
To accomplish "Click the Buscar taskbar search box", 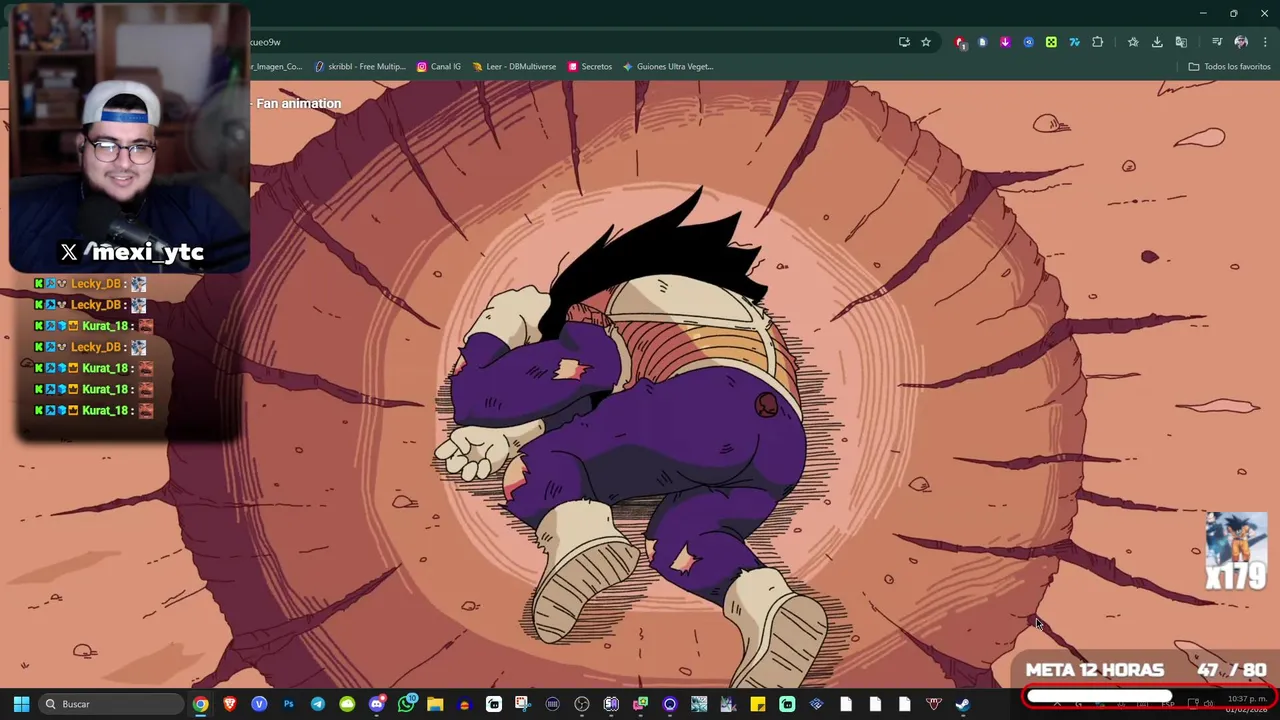I will click(112, 704).
